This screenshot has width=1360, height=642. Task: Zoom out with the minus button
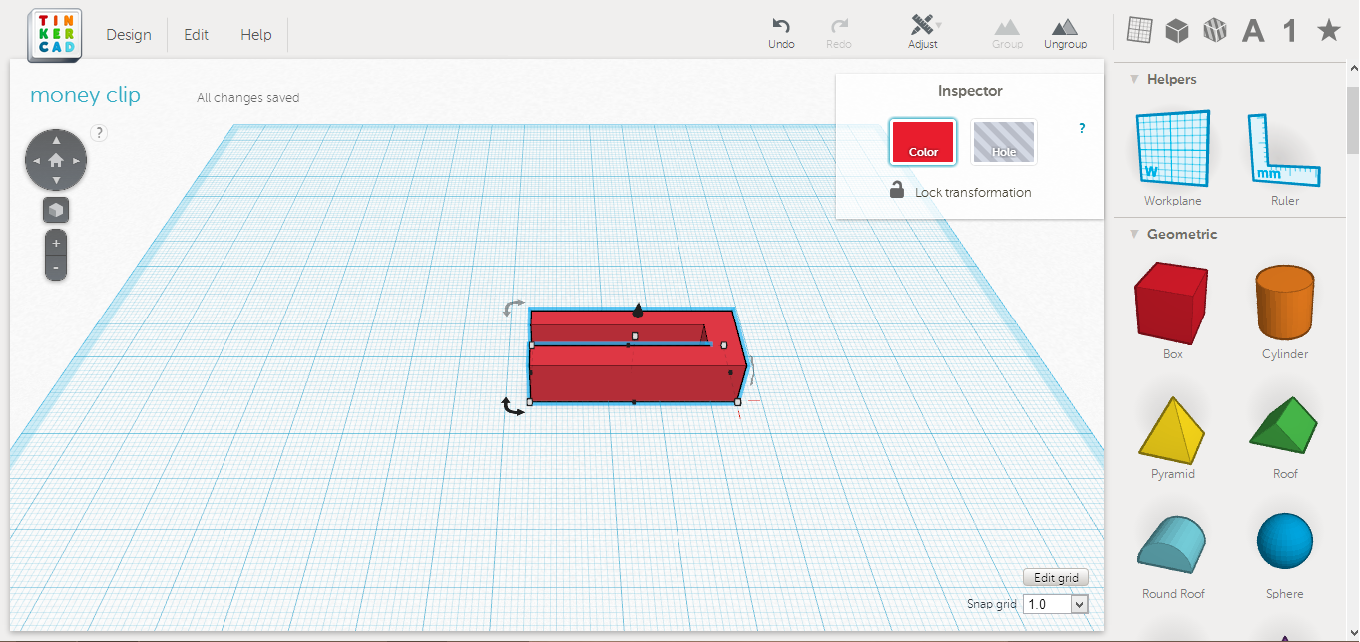pos(56,267)
